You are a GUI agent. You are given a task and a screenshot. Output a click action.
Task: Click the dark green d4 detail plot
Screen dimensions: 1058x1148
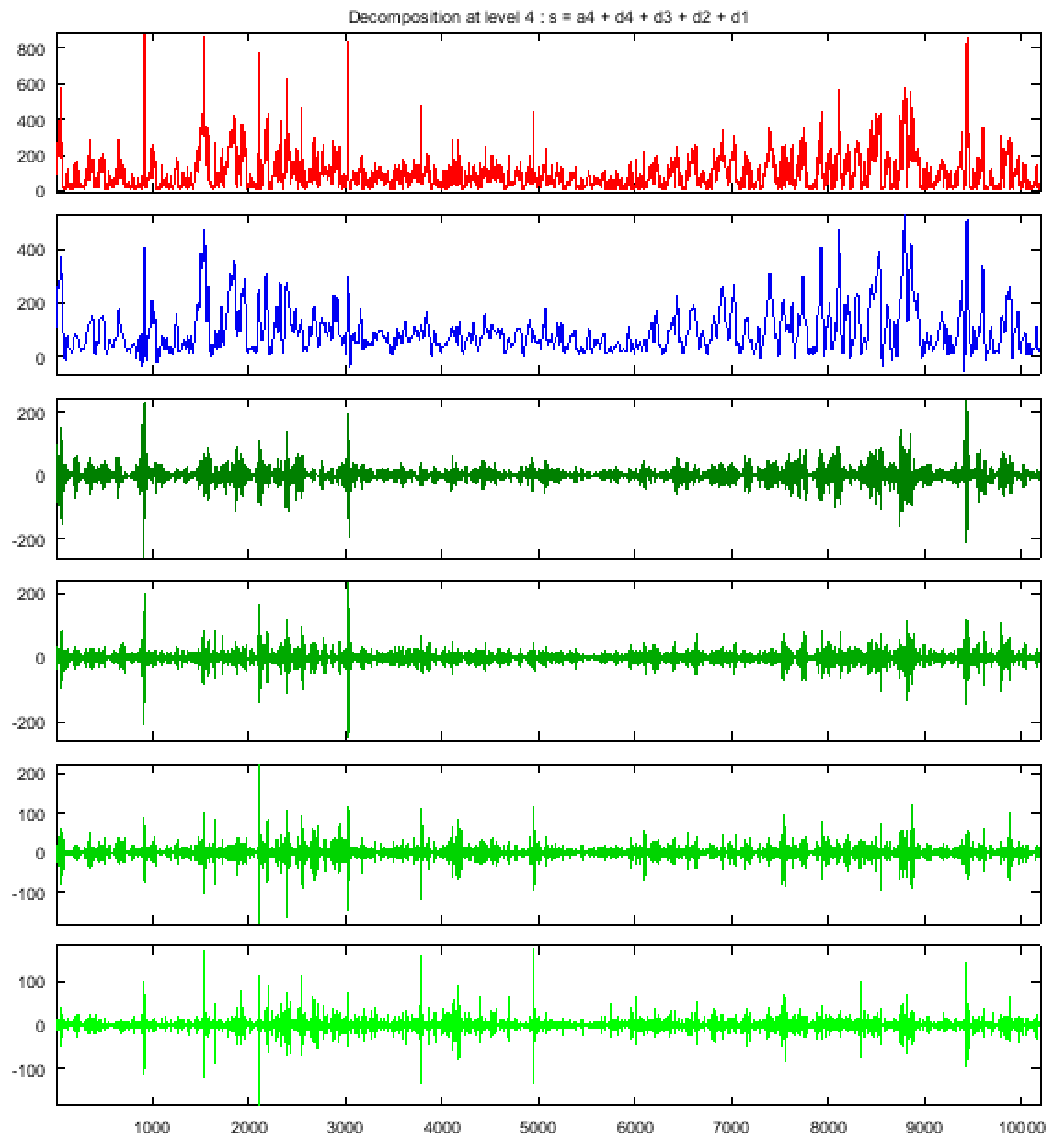548,478
